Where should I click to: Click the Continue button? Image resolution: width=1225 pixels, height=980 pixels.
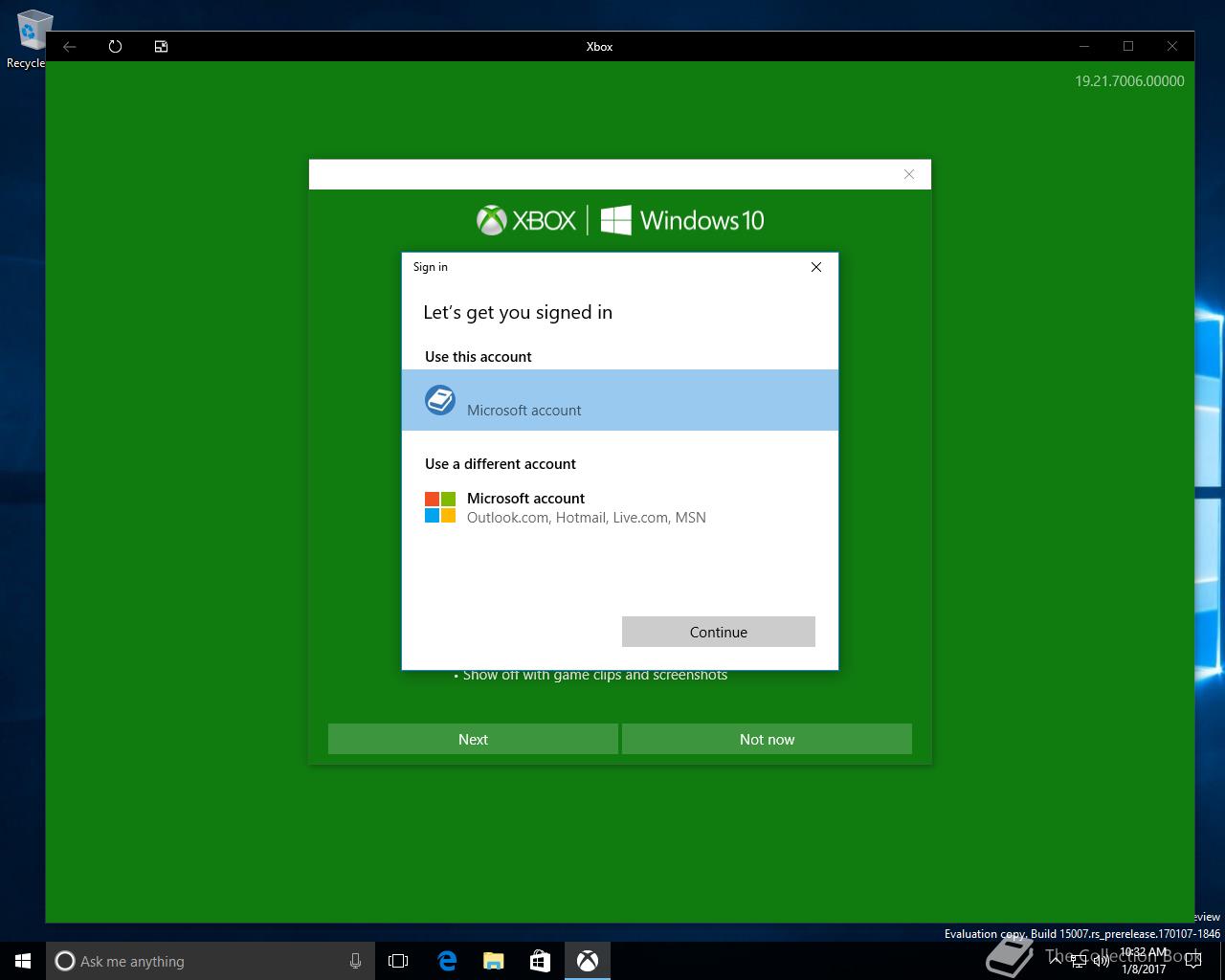(x=719, y=632)
